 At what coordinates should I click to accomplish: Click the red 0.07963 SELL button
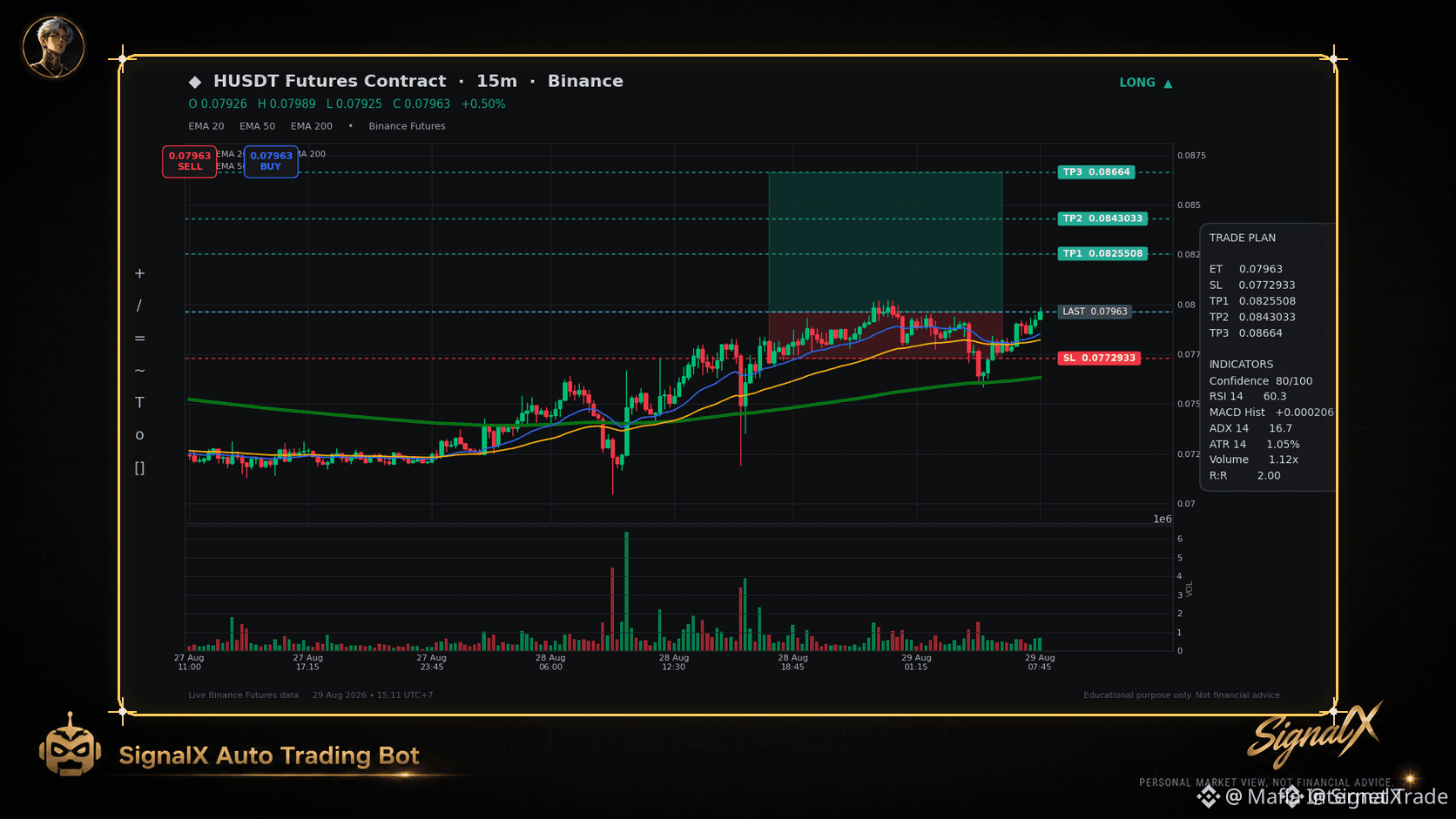189,161
